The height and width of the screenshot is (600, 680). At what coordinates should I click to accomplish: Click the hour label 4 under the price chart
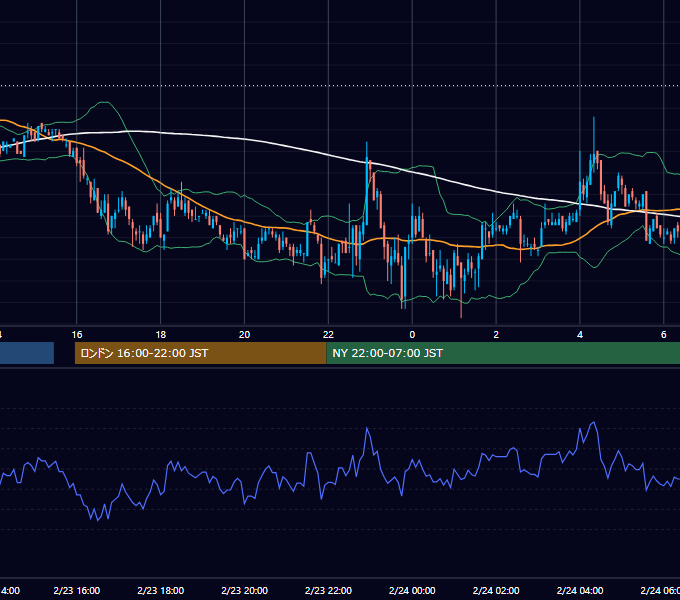point(580,334)
